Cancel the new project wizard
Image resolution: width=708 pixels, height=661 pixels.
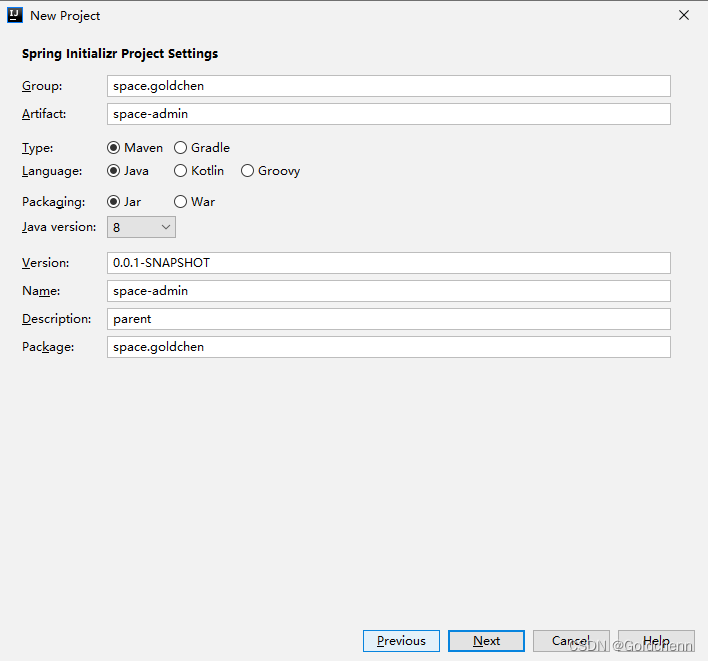(x=571, y=641)
